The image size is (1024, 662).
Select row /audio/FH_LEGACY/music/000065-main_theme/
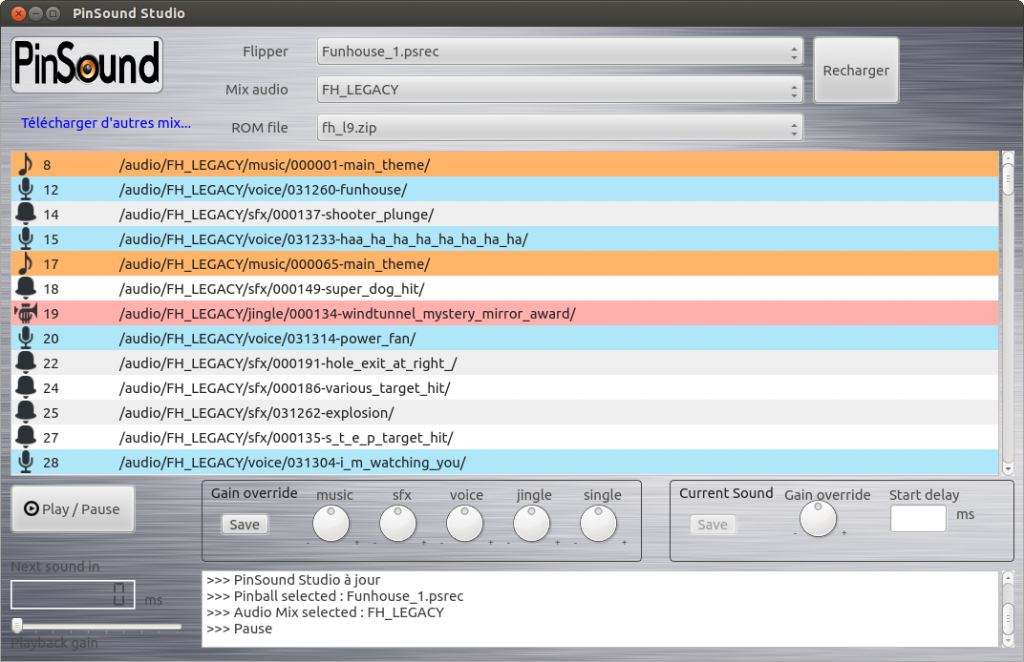click(505, 264)
